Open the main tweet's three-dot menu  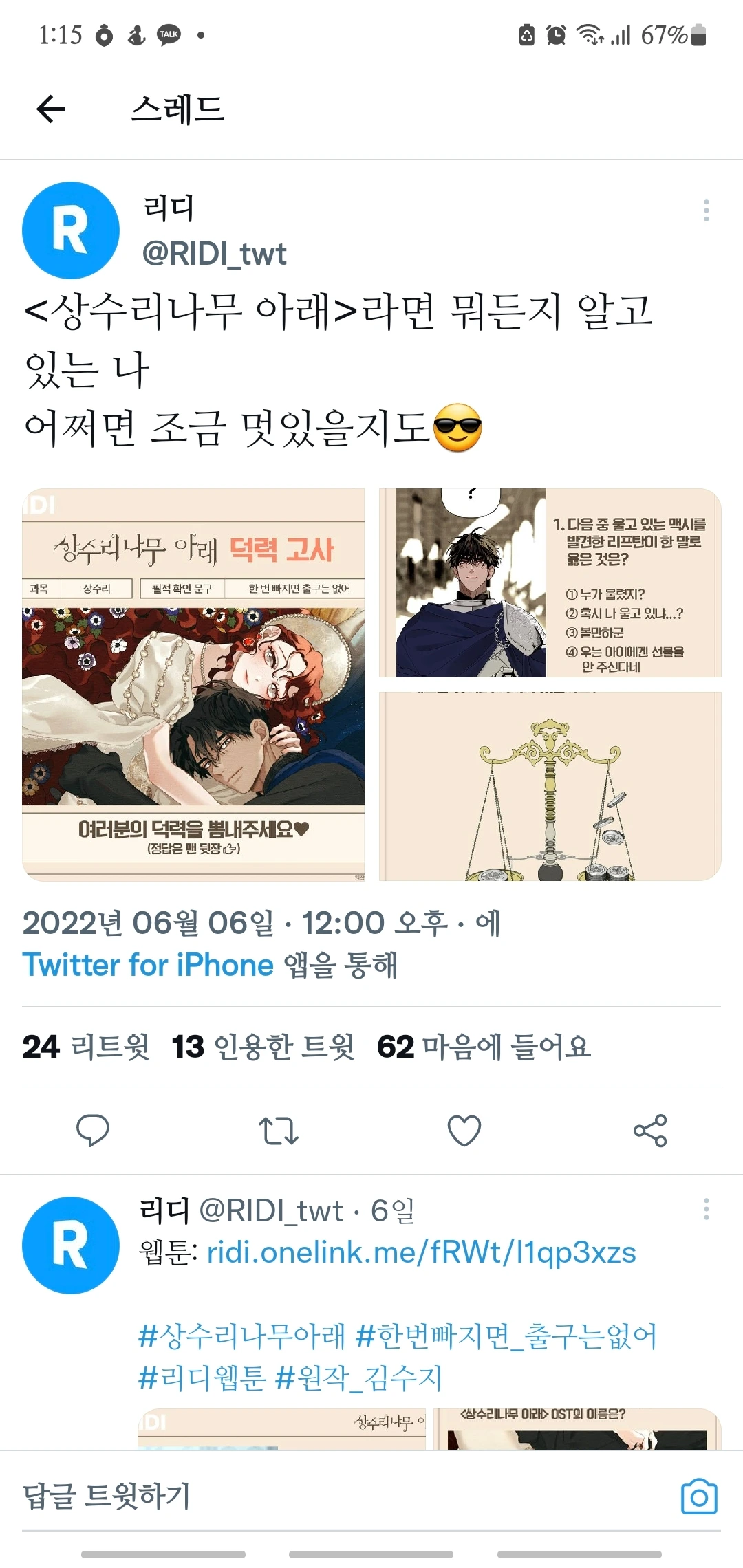point(706,210)
